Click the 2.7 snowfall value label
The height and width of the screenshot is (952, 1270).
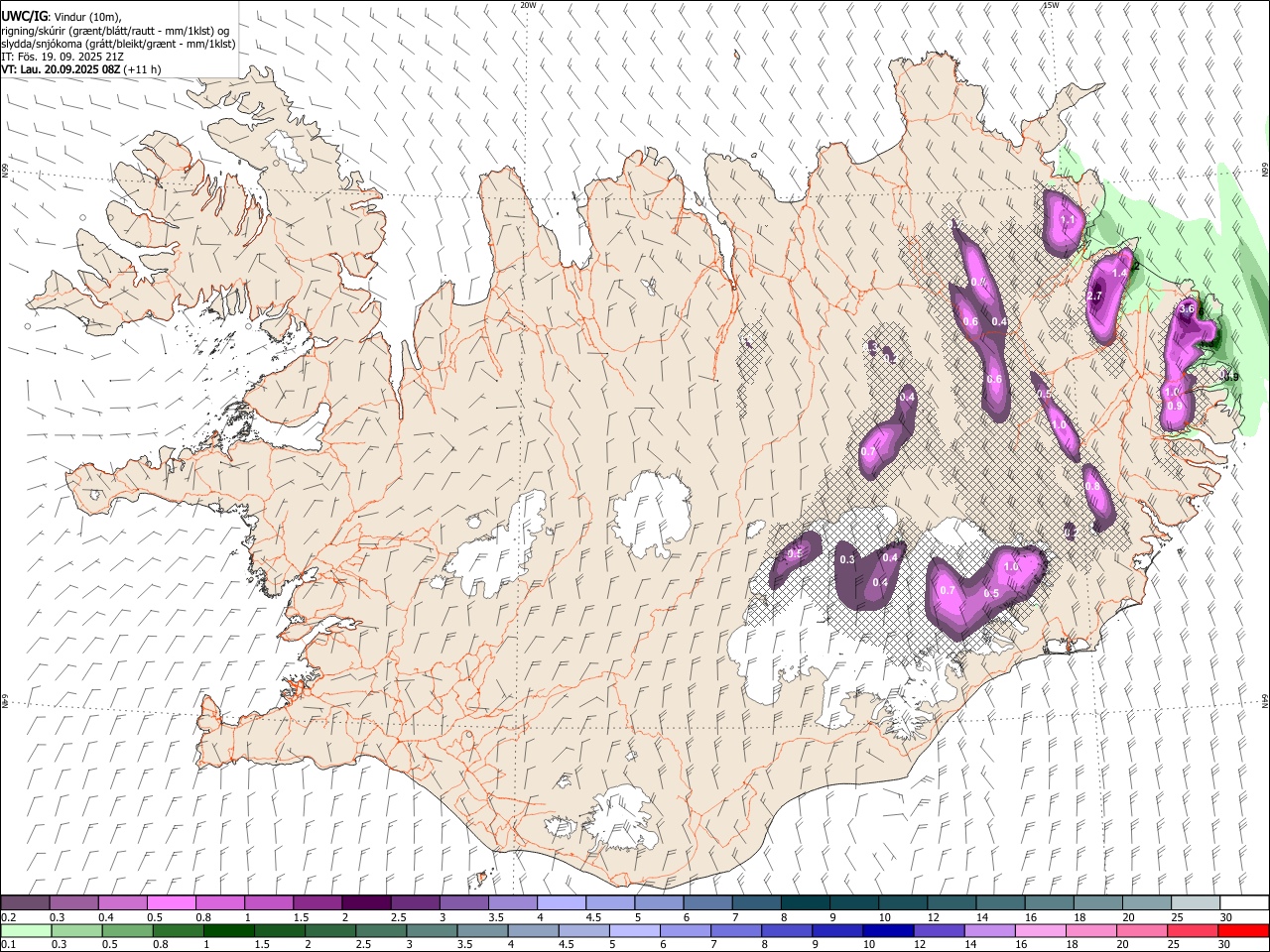pos(1095,296)
